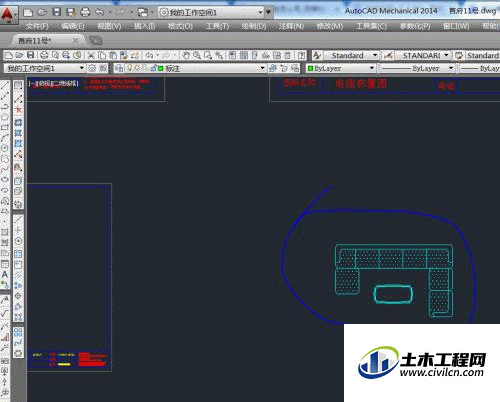The width and height of the screenshot is (500, 402).
Task: Toggle the lock icon of 标注 layer
Action: (153, 68)
